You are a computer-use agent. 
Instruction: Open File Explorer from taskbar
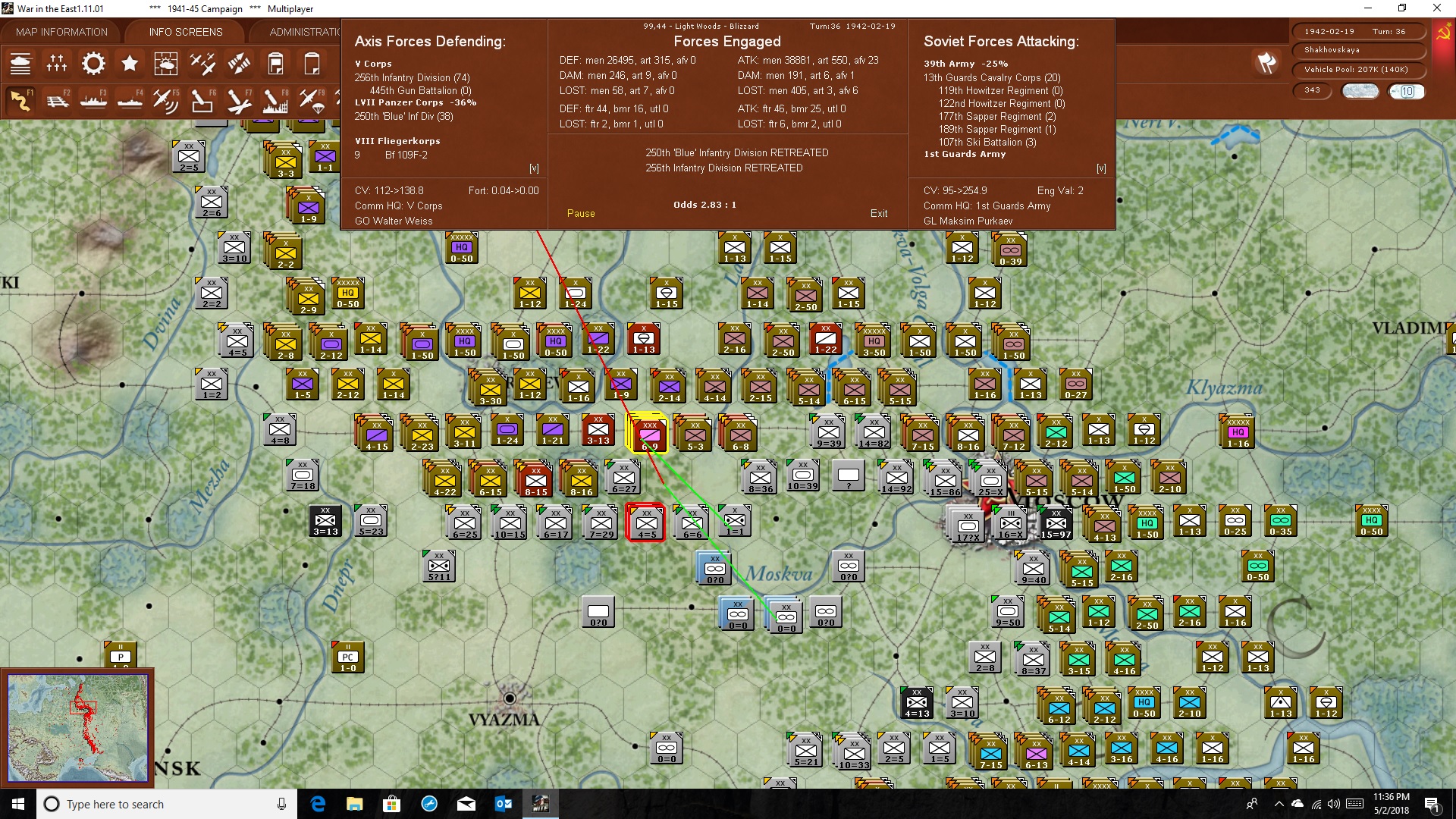point(354,804)
